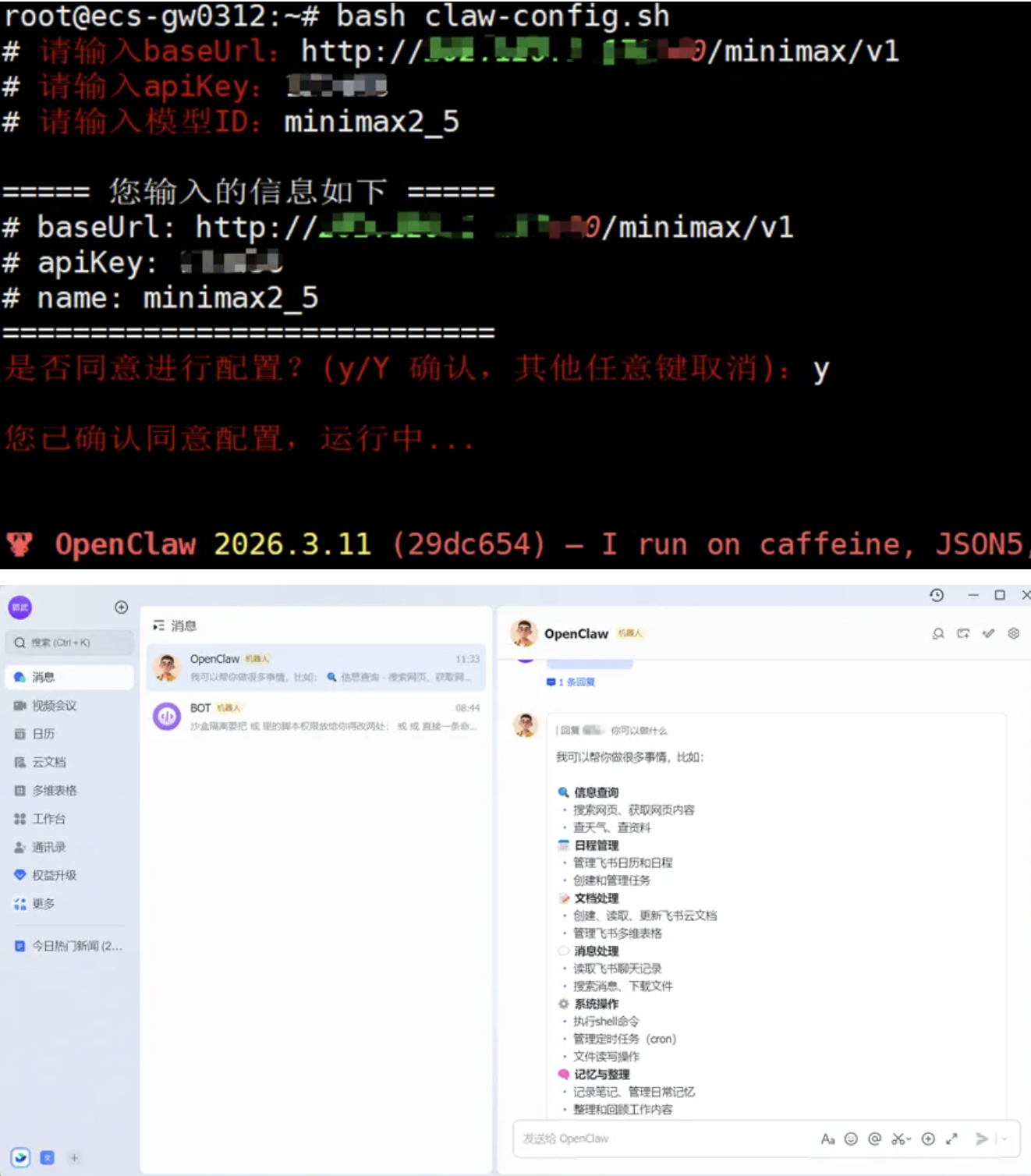1031x1176 pixels.
Task: Click the search-in-chat icon in OpenClaw header
Action: pos(938,633)
